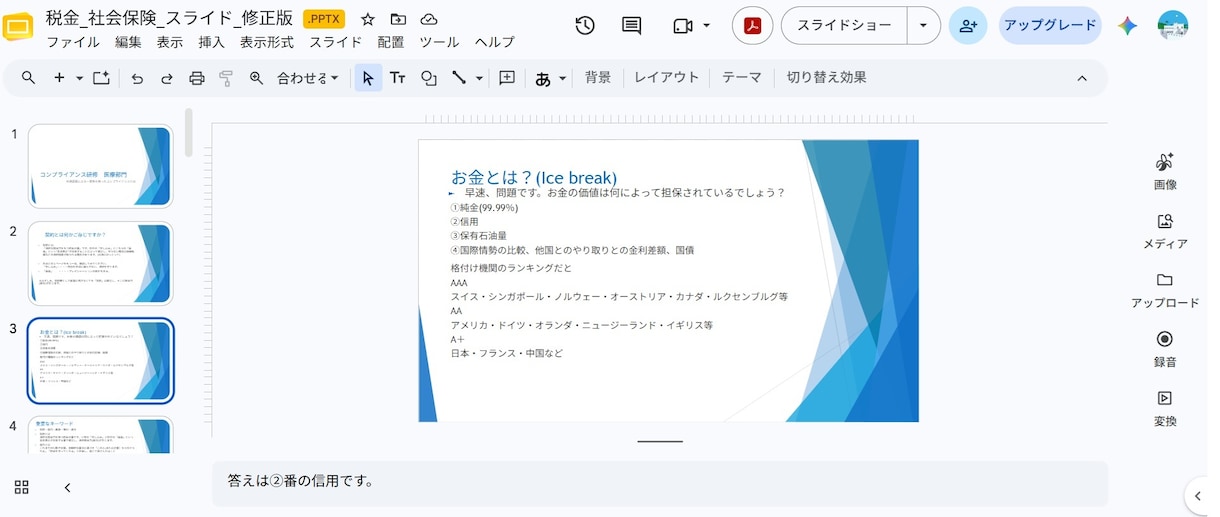Choose the select arrow cursor tool
The image size is (1220, 517).
[368, 78]
